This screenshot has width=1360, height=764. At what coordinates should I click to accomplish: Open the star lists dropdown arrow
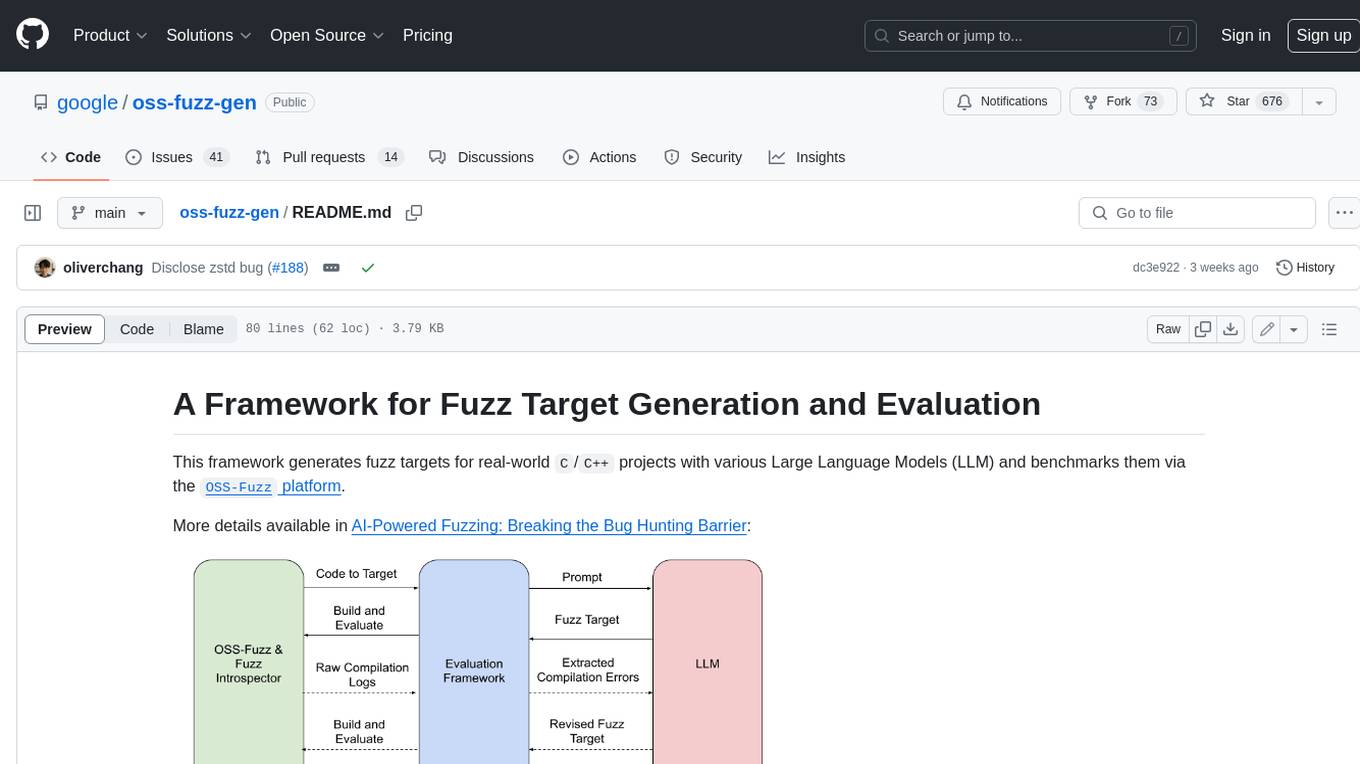click(1319, 102)
